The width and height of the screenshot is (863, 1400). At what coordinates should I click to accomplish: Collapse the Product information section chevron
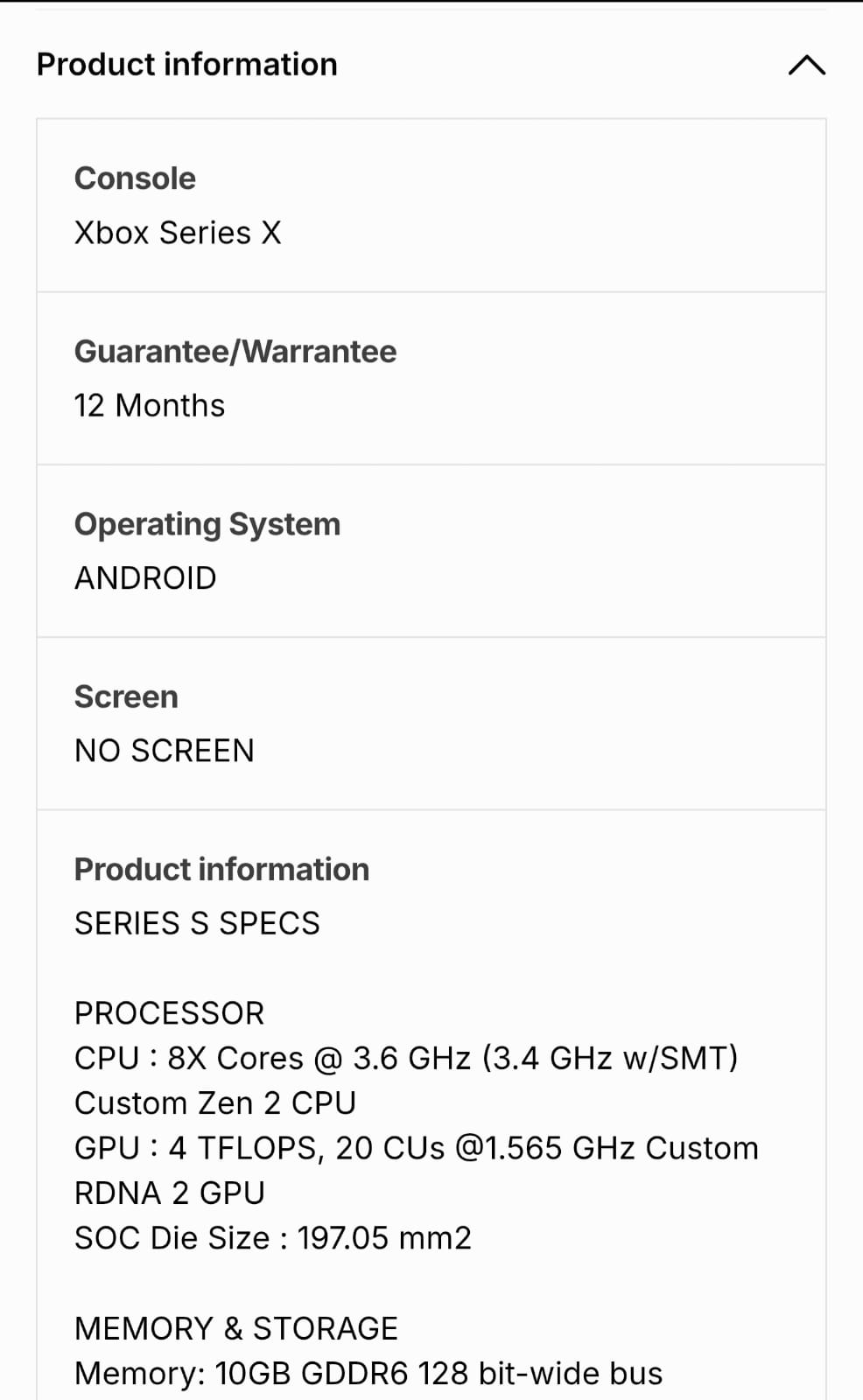[806, 66]
